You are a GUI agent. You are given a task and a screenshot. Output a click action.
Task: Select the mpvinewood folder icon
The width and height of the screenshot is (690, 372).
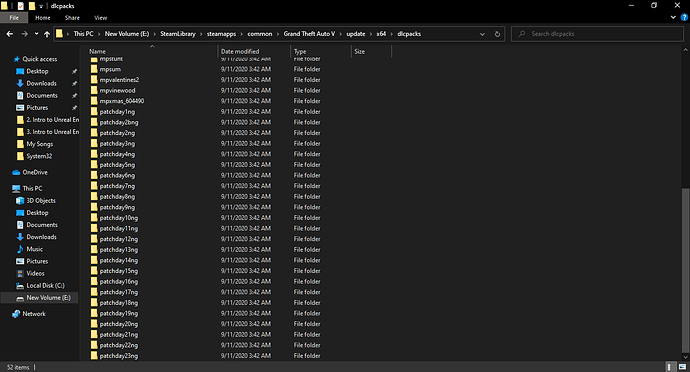pyautogui.click(x=94, y=90)
